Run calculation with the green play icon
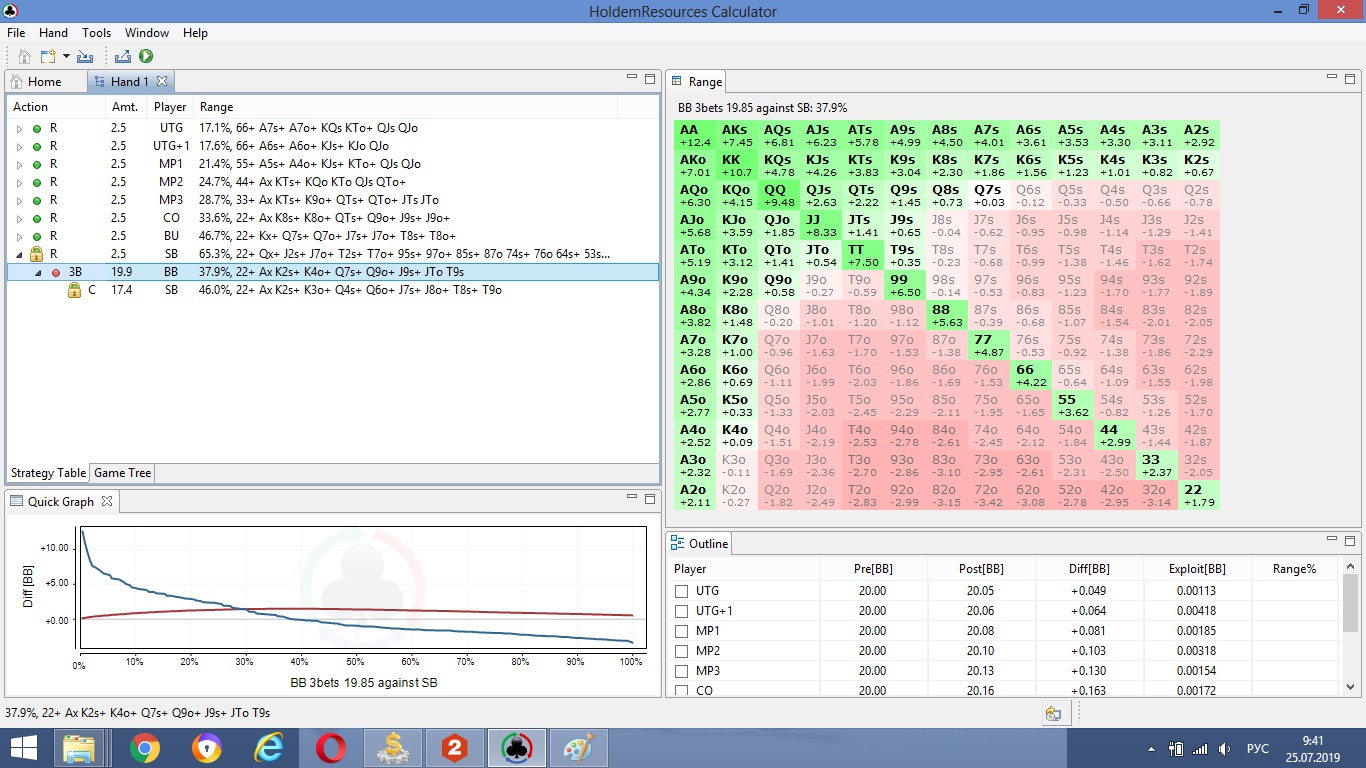 pyautogui.click(x=146, y=57)
